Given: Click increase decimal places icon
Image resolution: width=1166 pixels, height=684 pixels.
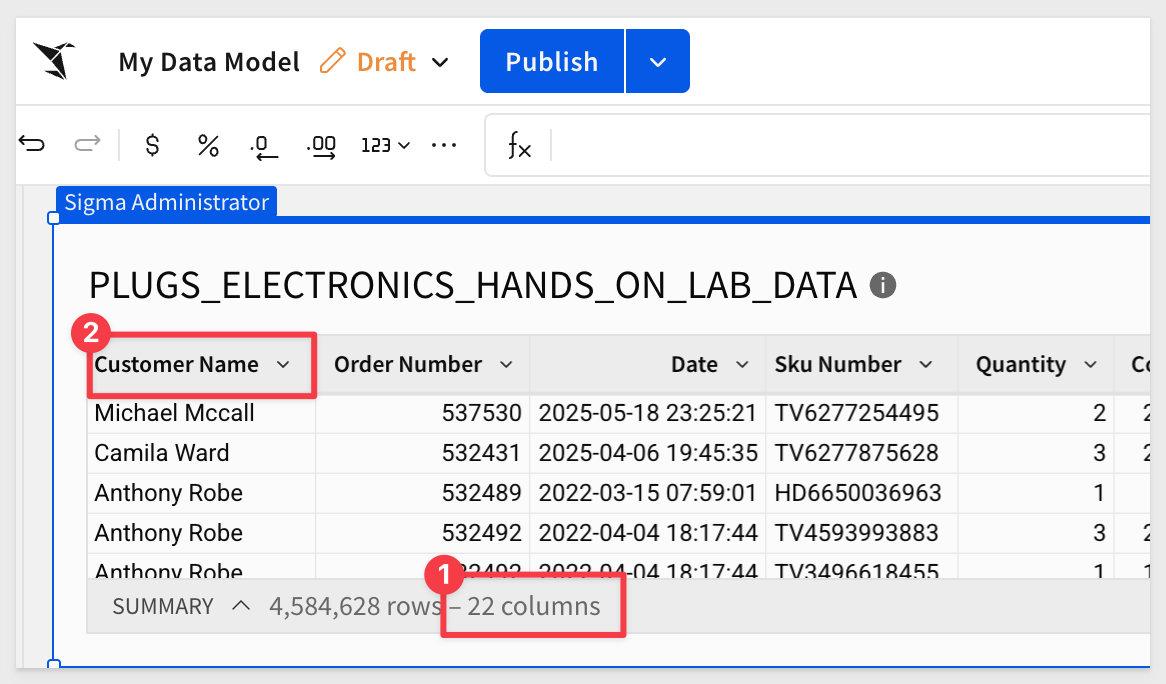Looking at the screenshot, I should (321, 146).
